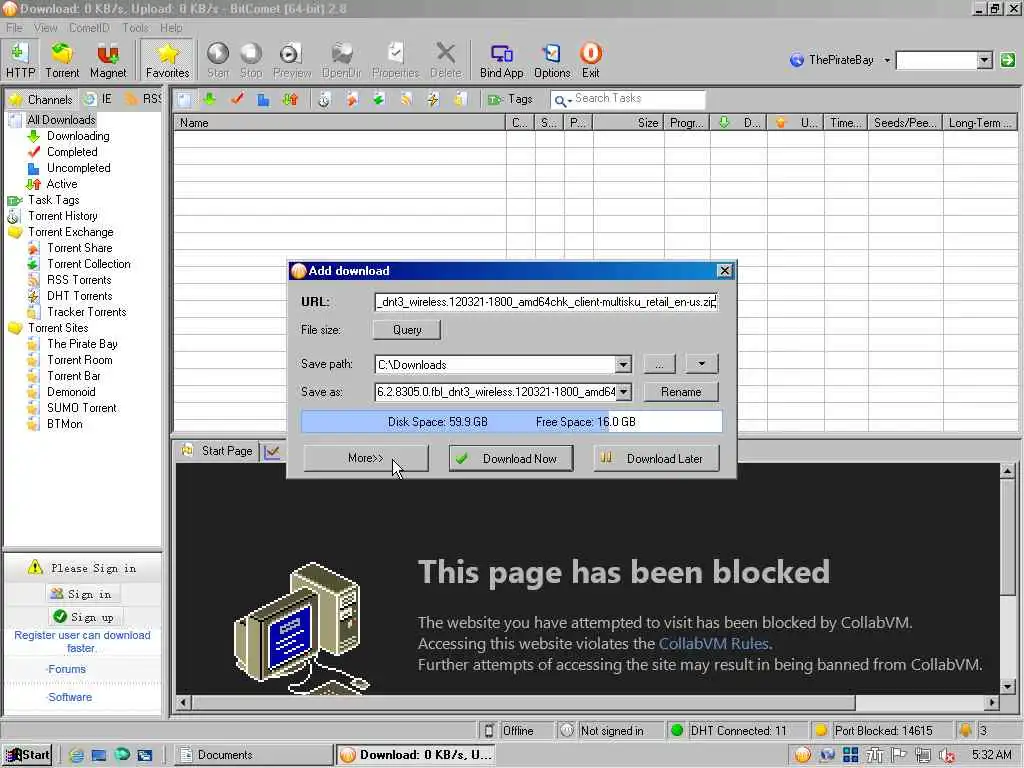
Task: Click the browse button with the three dots next to Save path
Action: tap(660, 364)
